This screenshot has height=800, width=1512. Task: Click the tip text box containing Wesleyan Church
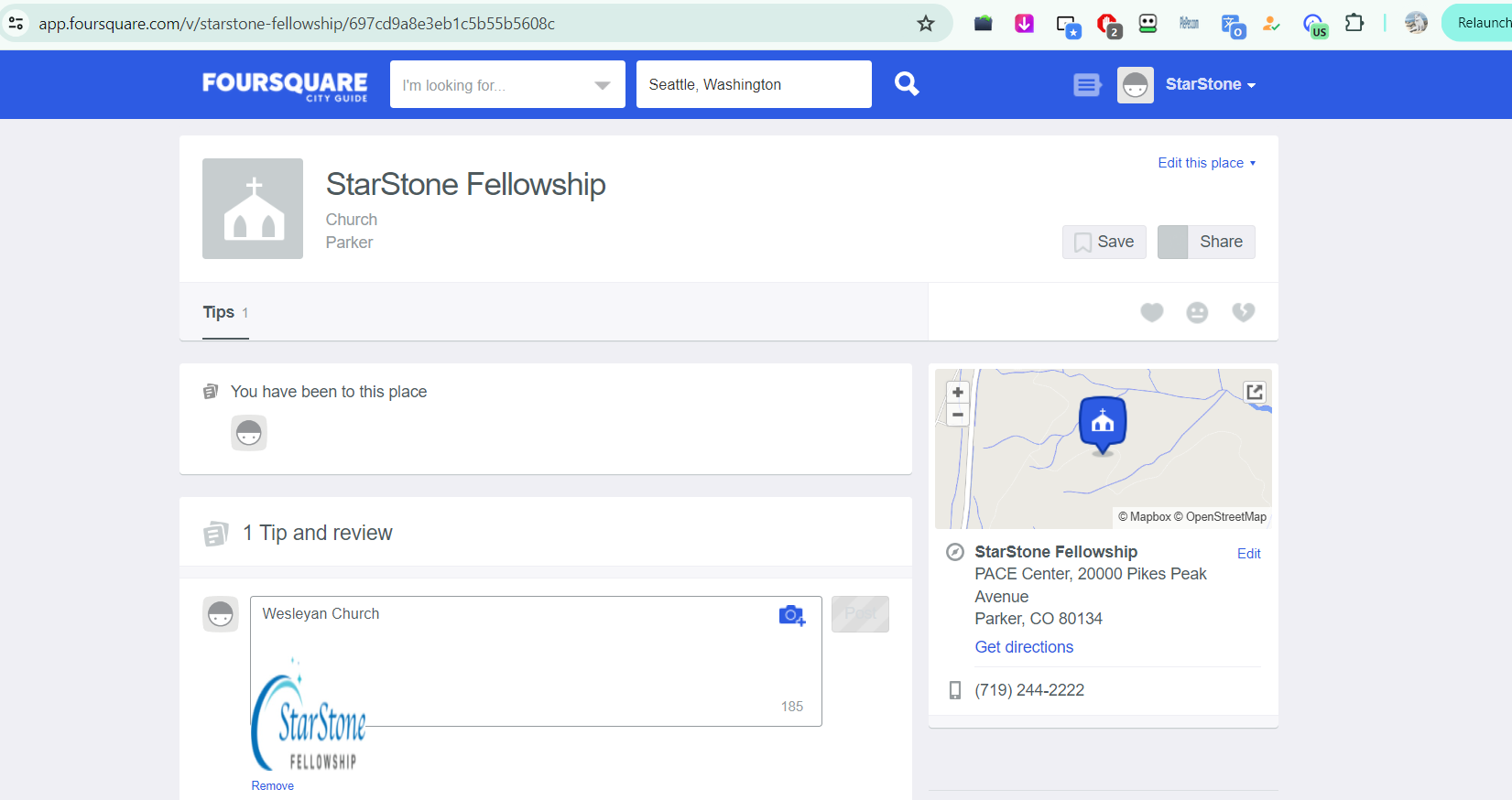click(x=536, y=661)
